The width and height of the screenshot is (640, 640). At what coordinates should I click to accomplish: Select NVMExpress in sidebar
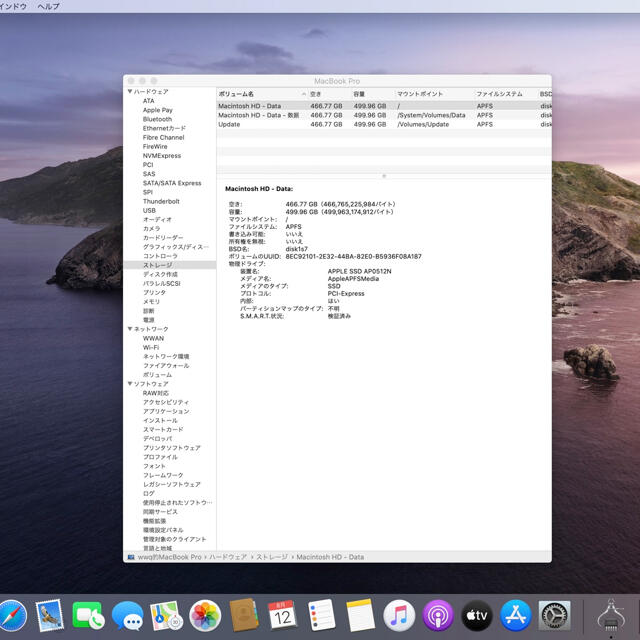click(162, 156)
